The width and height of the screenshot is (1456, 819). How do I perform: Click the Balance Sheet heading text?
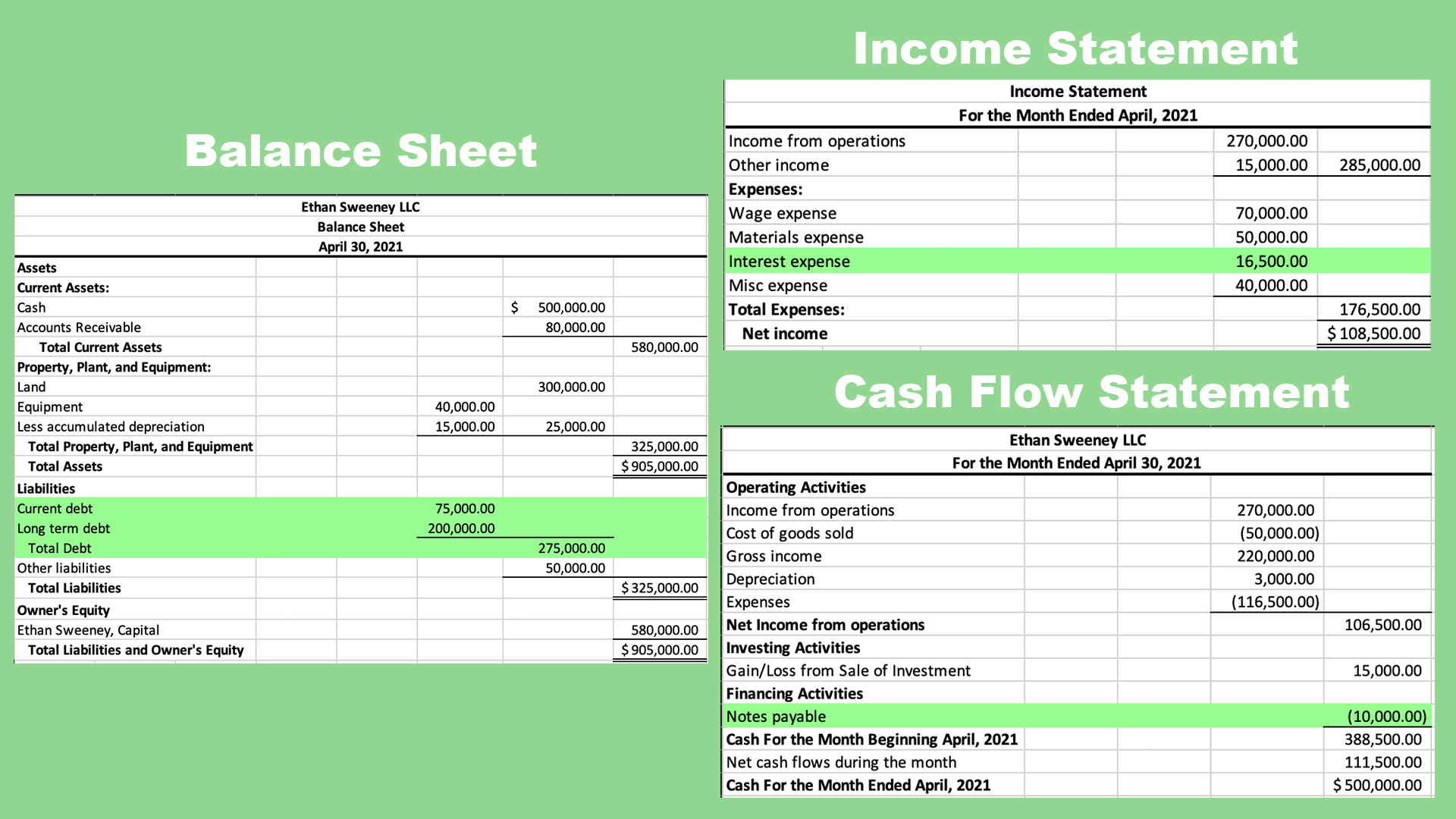362,151
